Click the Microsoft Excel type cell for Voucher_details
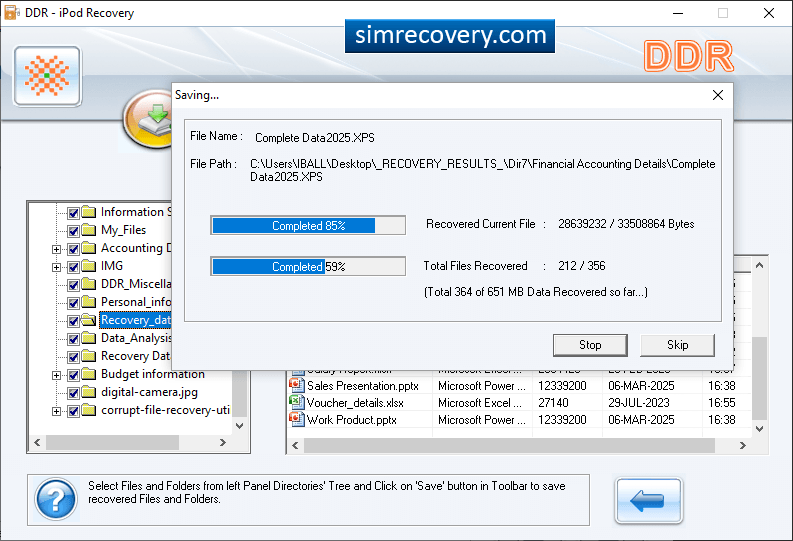The width and height of the screenshot is (793, 541). 479,403
